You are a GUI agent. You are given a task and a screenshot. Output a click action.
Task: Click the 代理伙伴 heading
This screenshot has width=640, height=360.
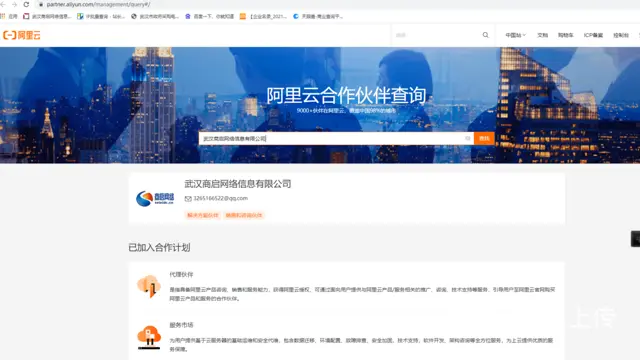tap(181, 274)
